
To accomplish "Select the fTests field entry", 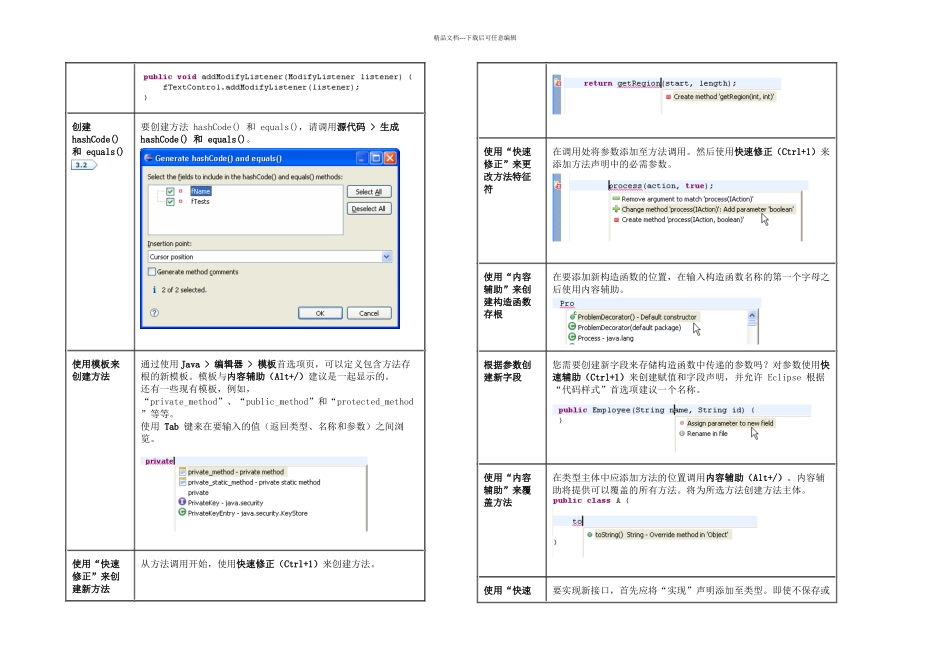I will [x=201, y=202].
